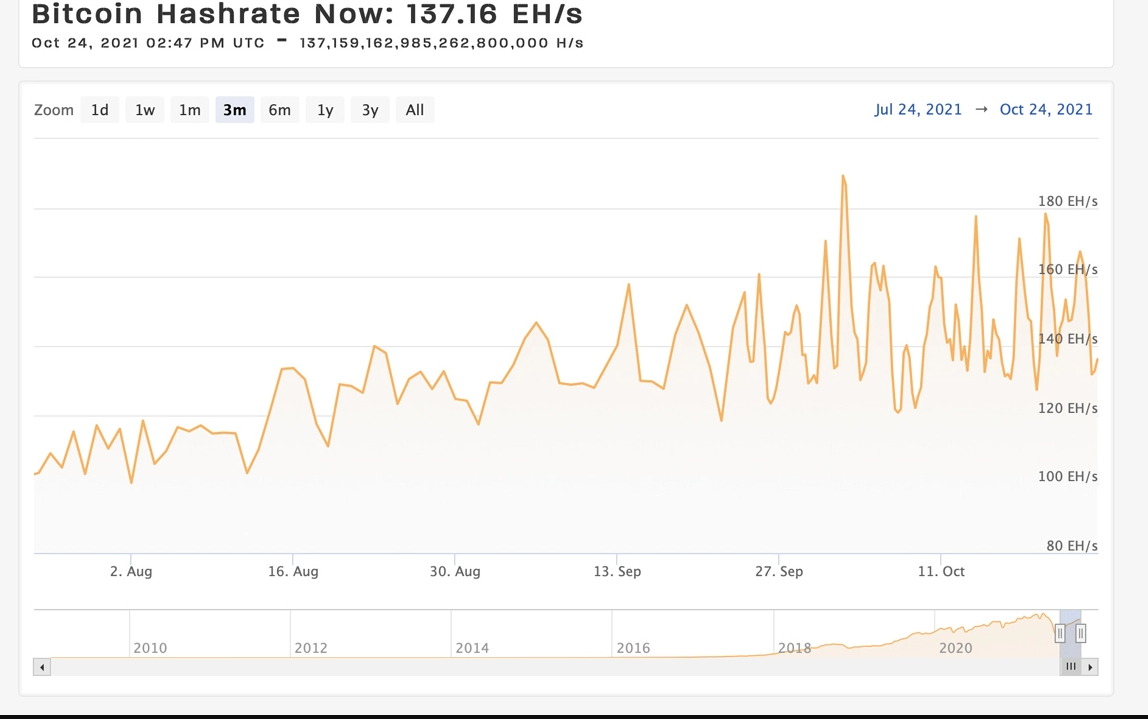Select the 1d zoom range
The width and height of the screenshot is (1148, 719).
[100, 110]
